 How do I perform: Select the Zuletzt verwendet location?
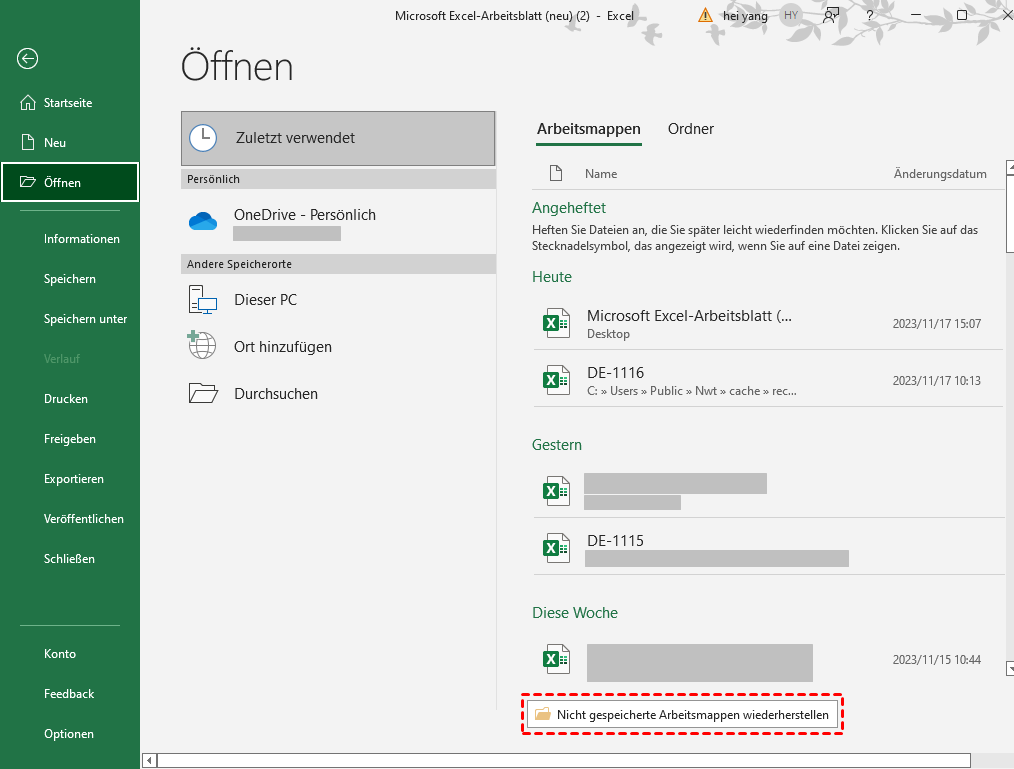338,138
